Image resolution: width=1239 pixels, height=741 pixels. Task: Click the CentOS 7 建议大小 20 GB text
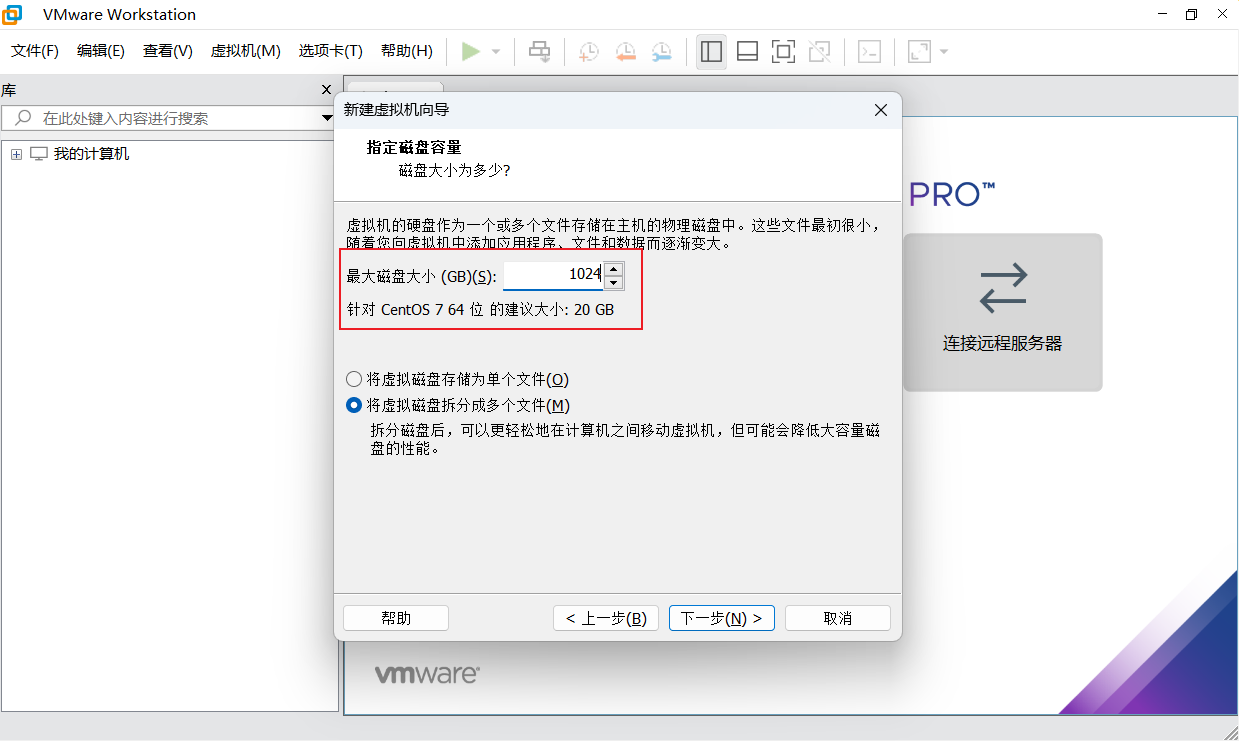[x=480, y=310]
